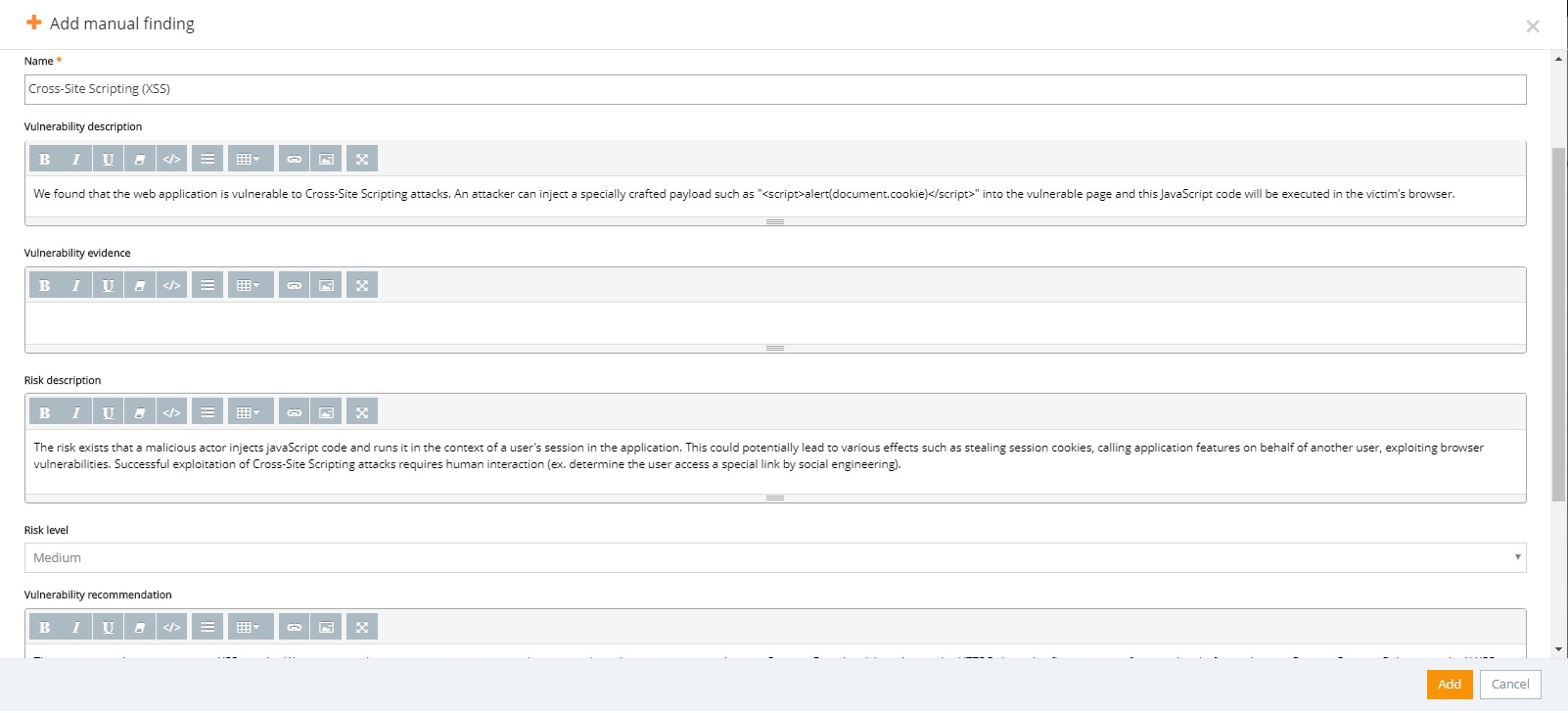Screen dimensions: 1568x713
Task: Click Italic in Risk description toolbar
Action: tap(76, 412)
